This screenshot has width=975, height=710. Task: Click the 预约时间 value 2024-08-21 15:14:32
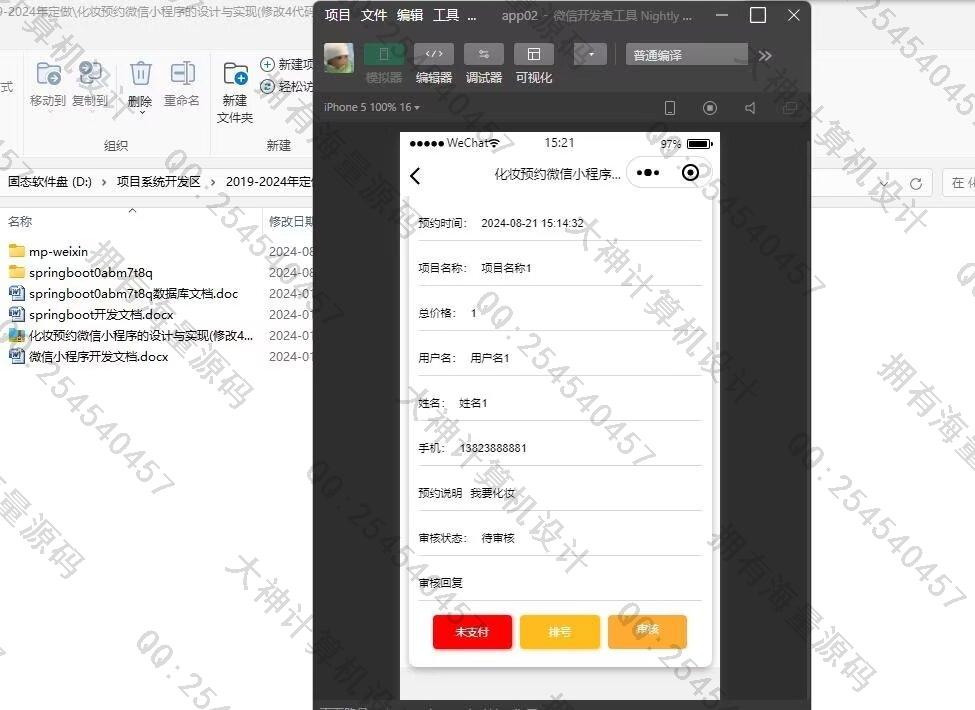532,223
